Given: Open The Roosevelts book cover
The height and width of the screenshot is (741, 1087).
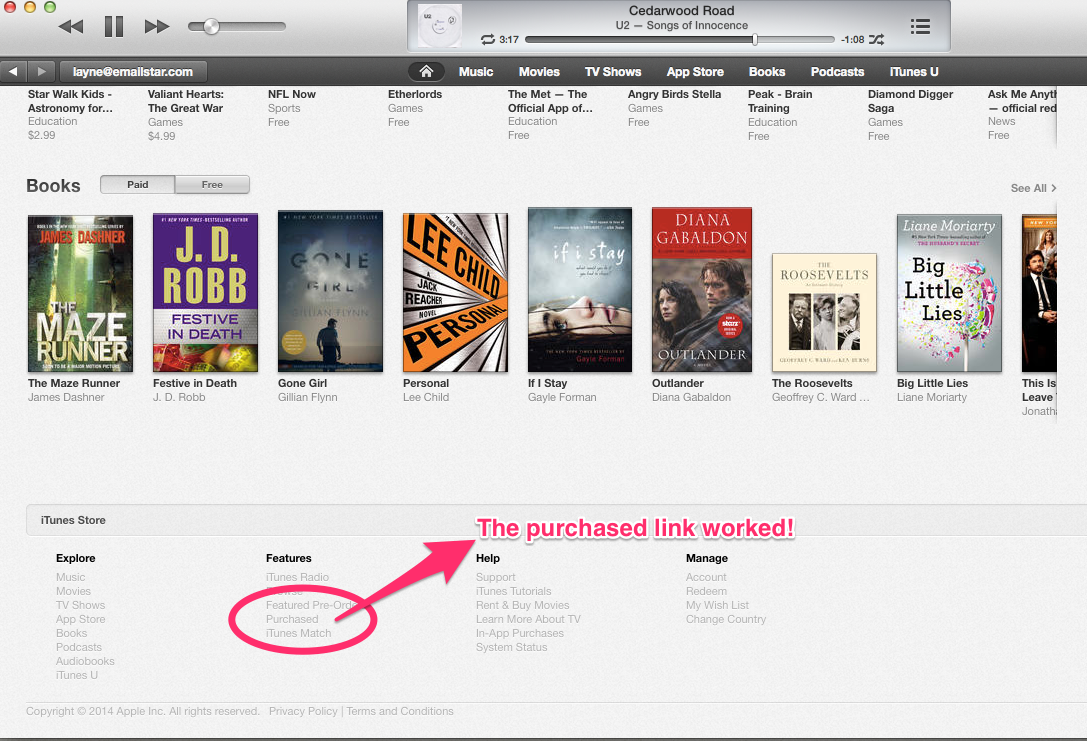Looking at the screenshot, I should pyautogui.click(x=824, y=313).
